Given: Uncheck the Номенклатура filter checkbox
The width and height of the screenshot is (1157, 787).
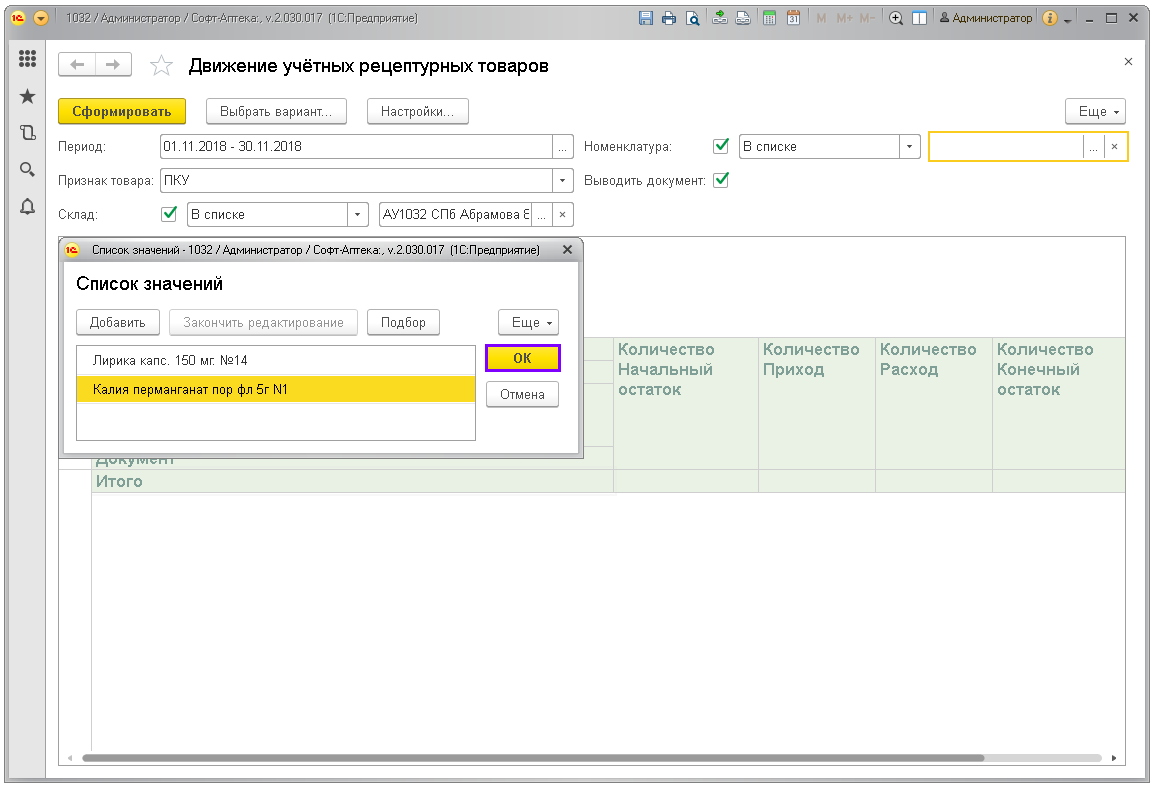Looking at the screenshot, I should click(720, 146).
